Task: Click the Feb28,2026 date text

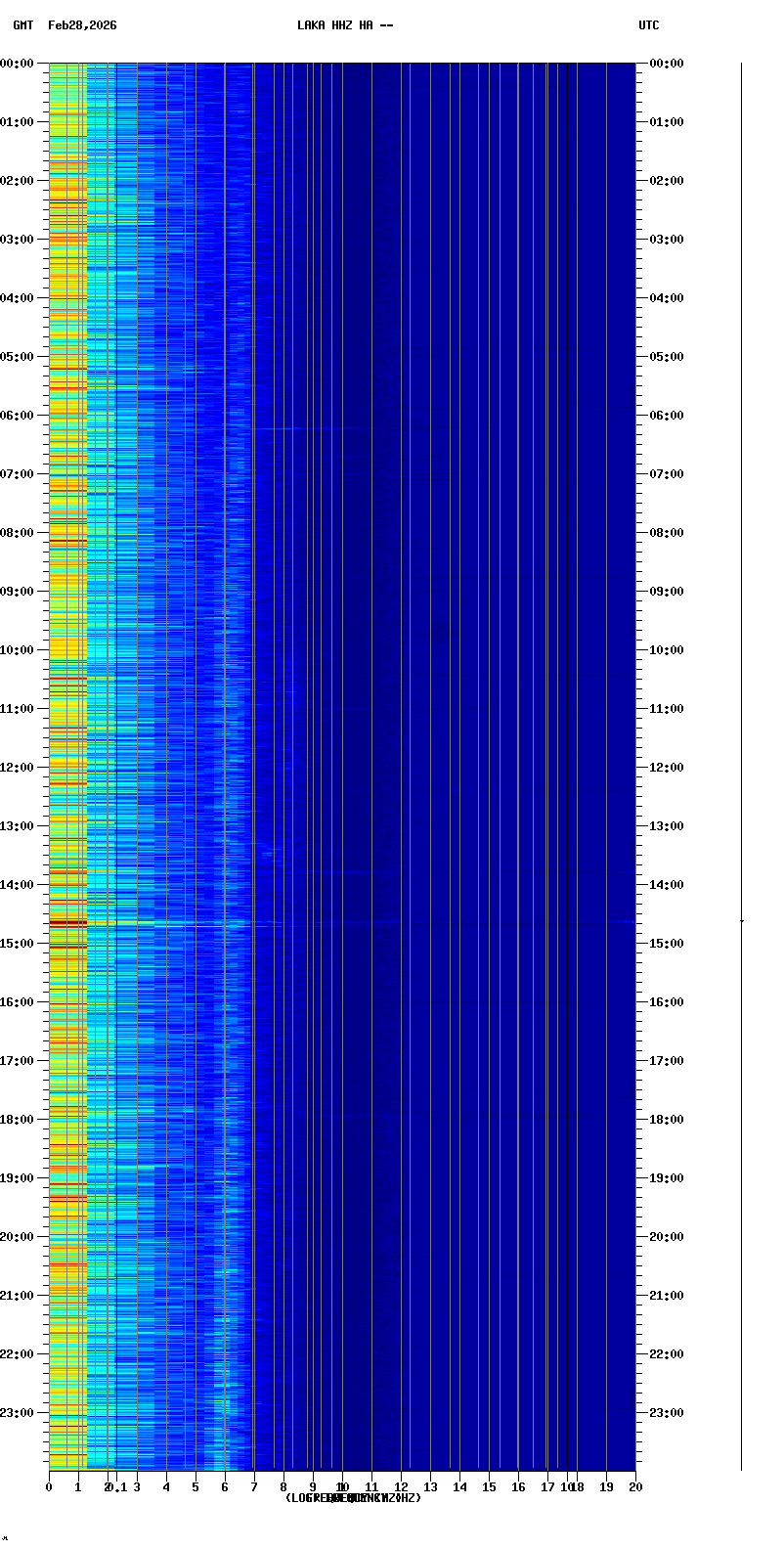Action: click(x=82, y=25)
